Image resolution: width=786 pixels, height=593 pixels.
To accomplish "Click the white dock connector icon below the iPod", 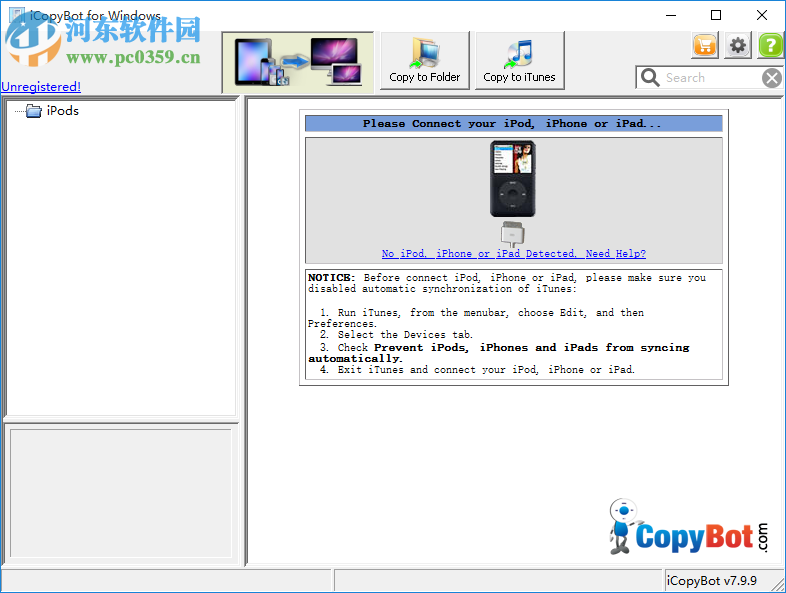I will tap(513, 234).
